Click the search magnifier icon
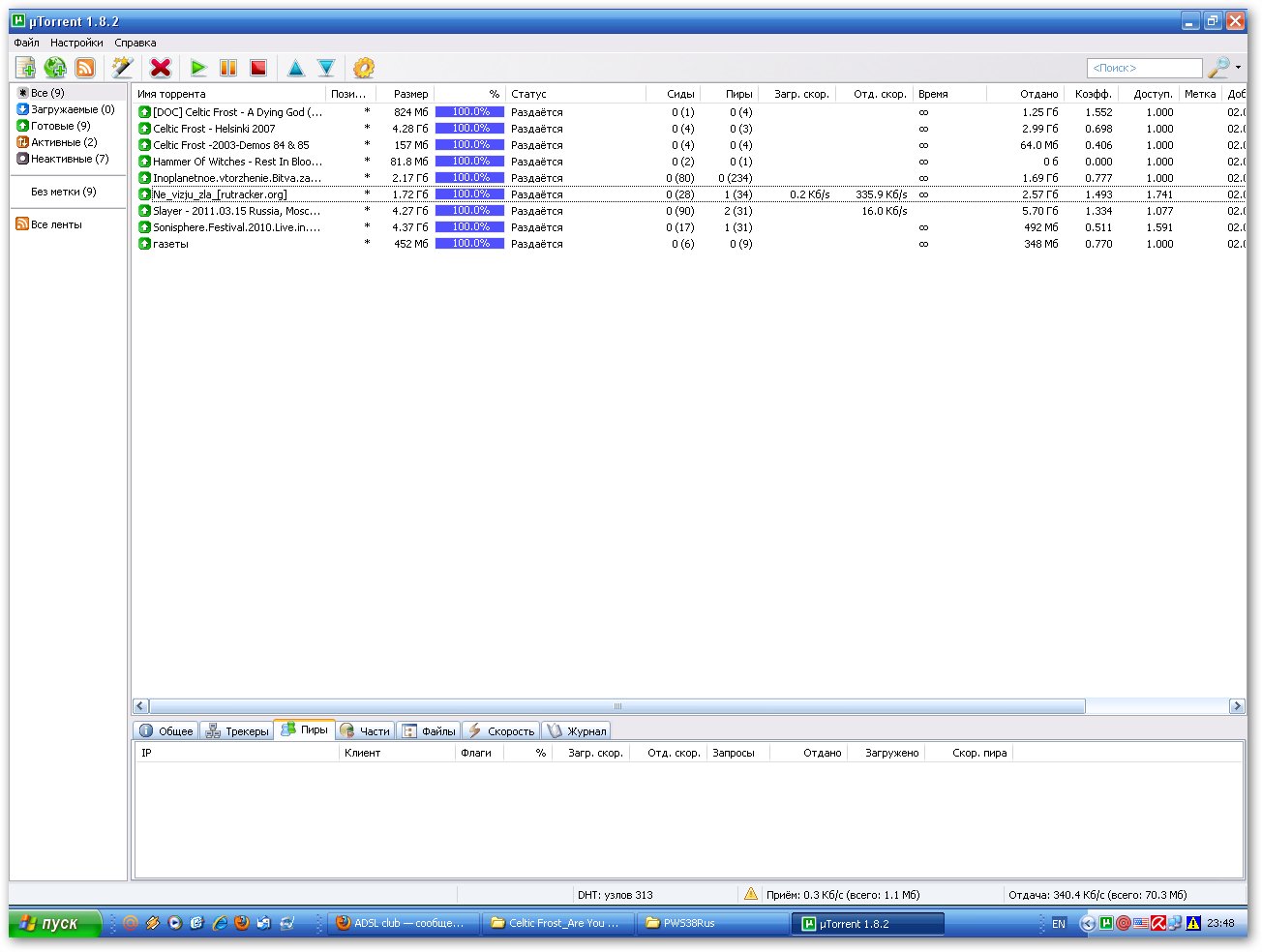The width and height of the screenshot is (1262, 952). pyautogui.click(x=1218, y=67)
